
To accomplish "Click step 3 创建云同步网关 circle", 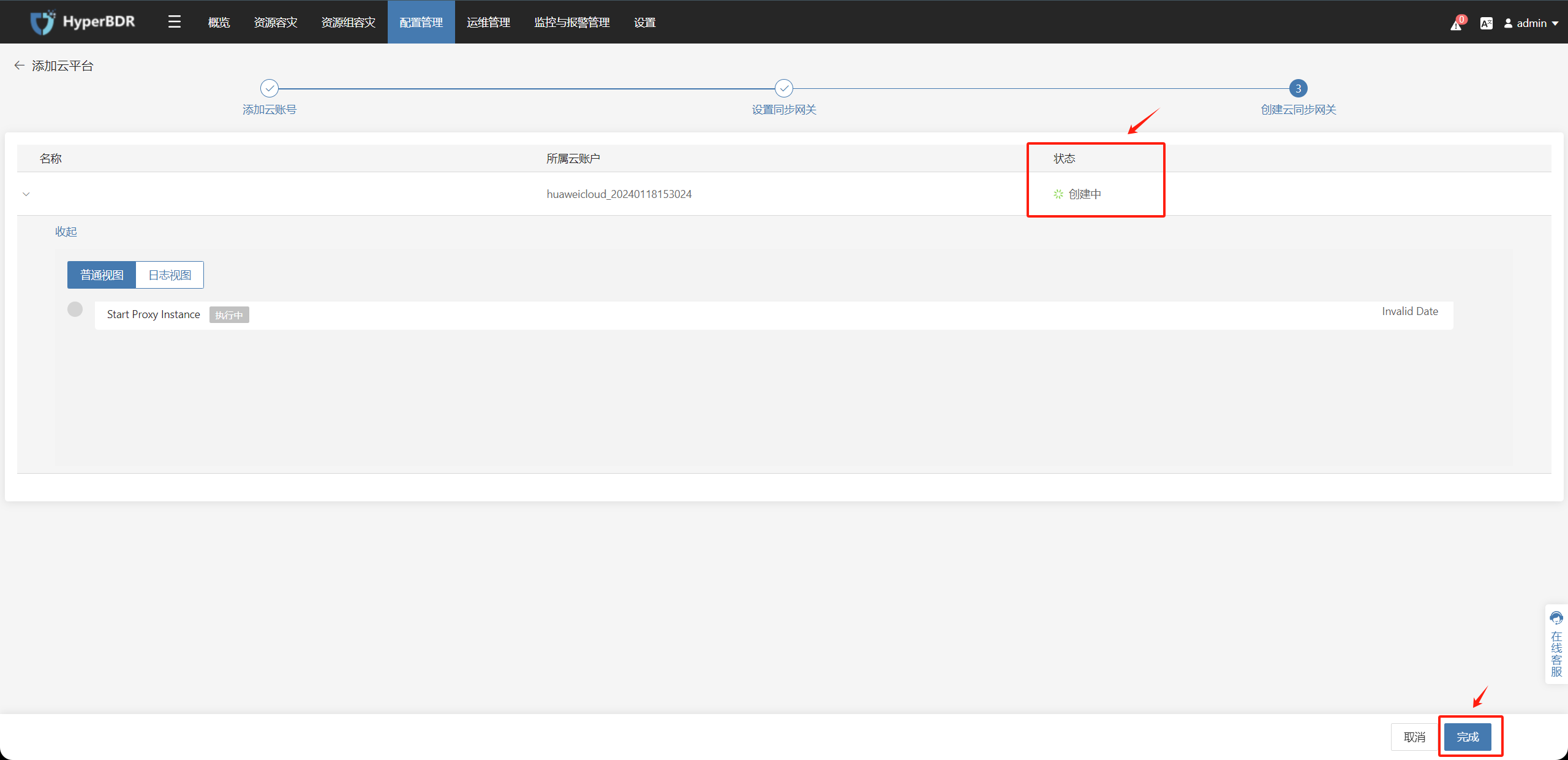I will click(x=1298, y=88).
